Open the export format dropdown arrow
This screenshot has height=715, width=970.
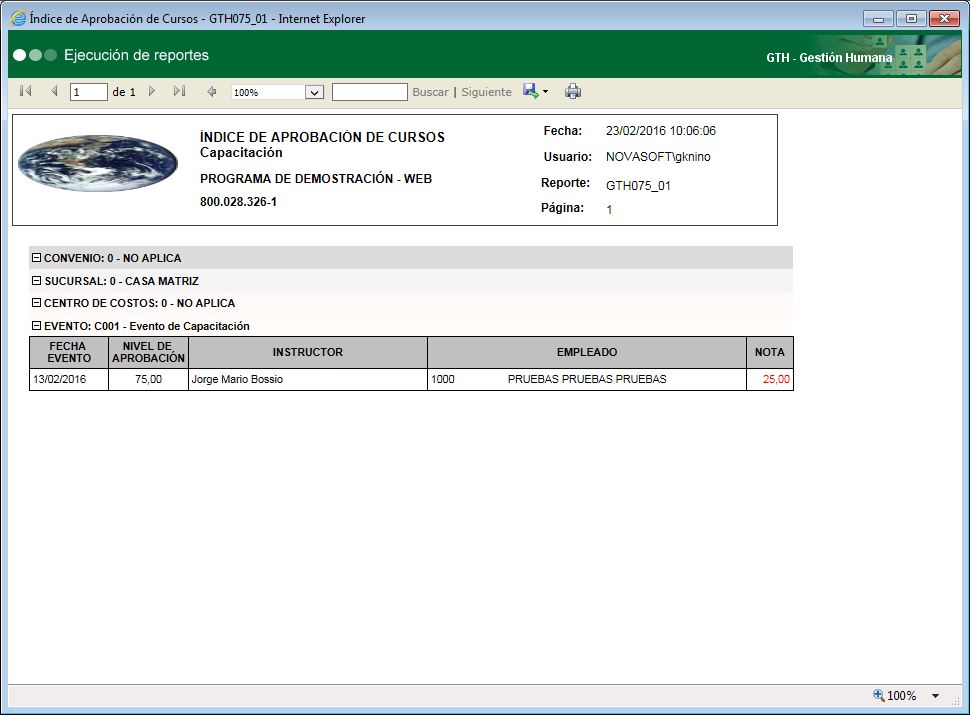point(545,92)
